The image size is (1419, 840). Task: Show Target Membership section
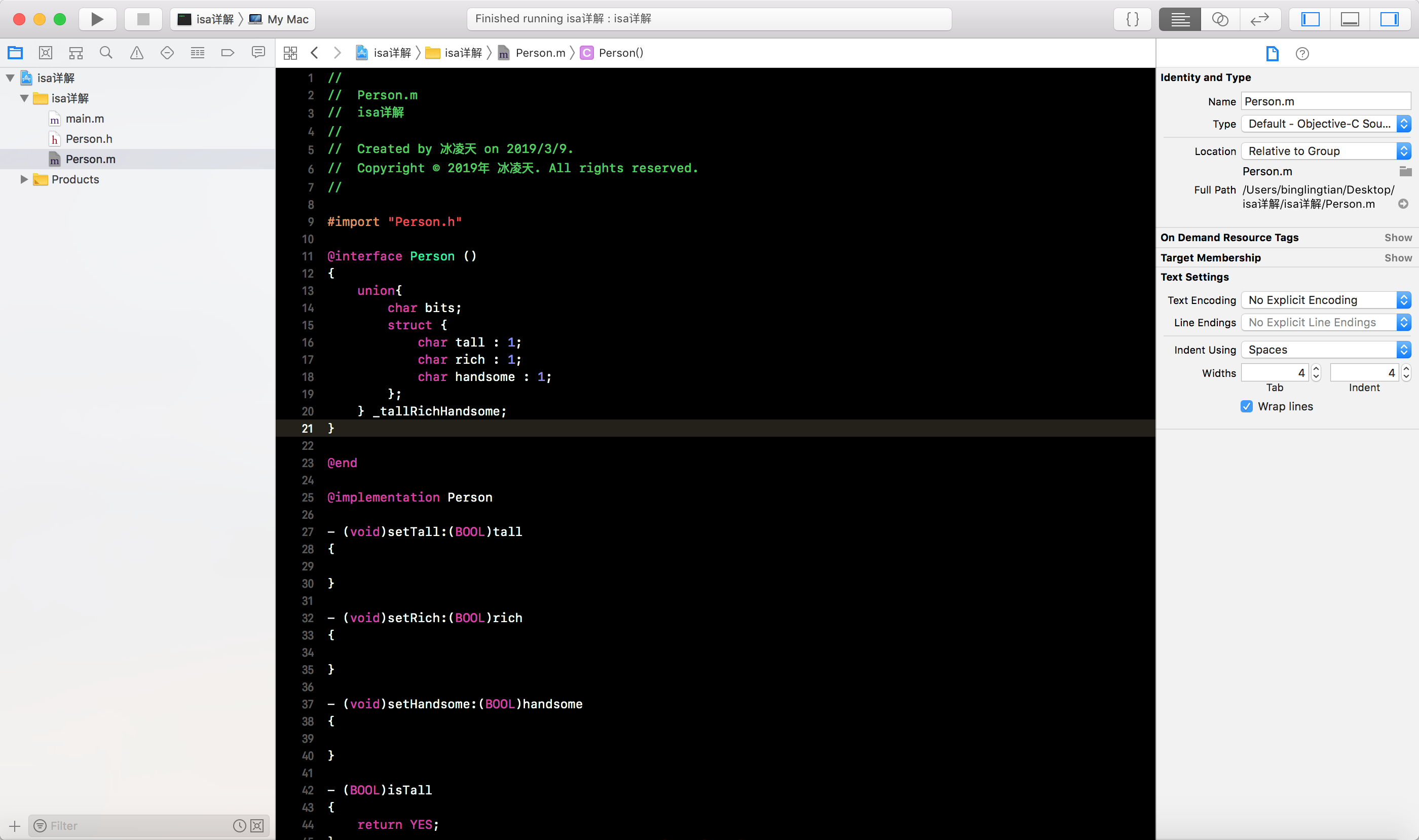point(1398,258)
